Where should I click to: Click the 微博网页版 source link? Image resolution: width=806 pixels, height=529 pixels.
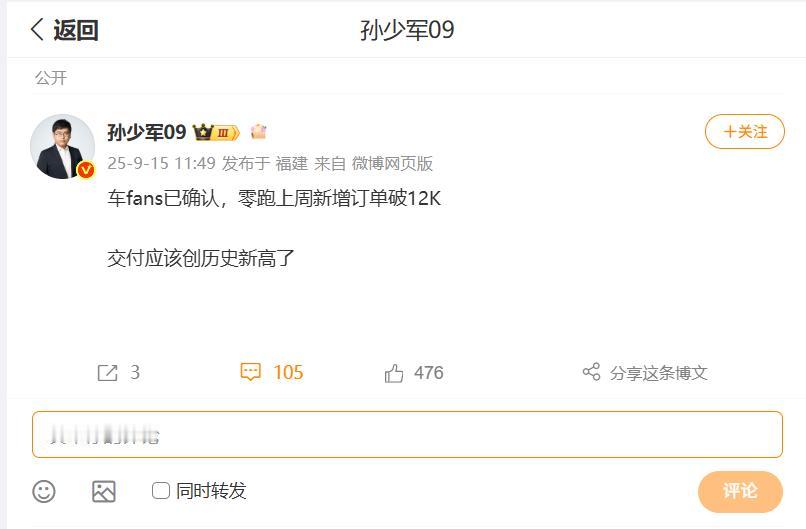[x=392, y=163]
